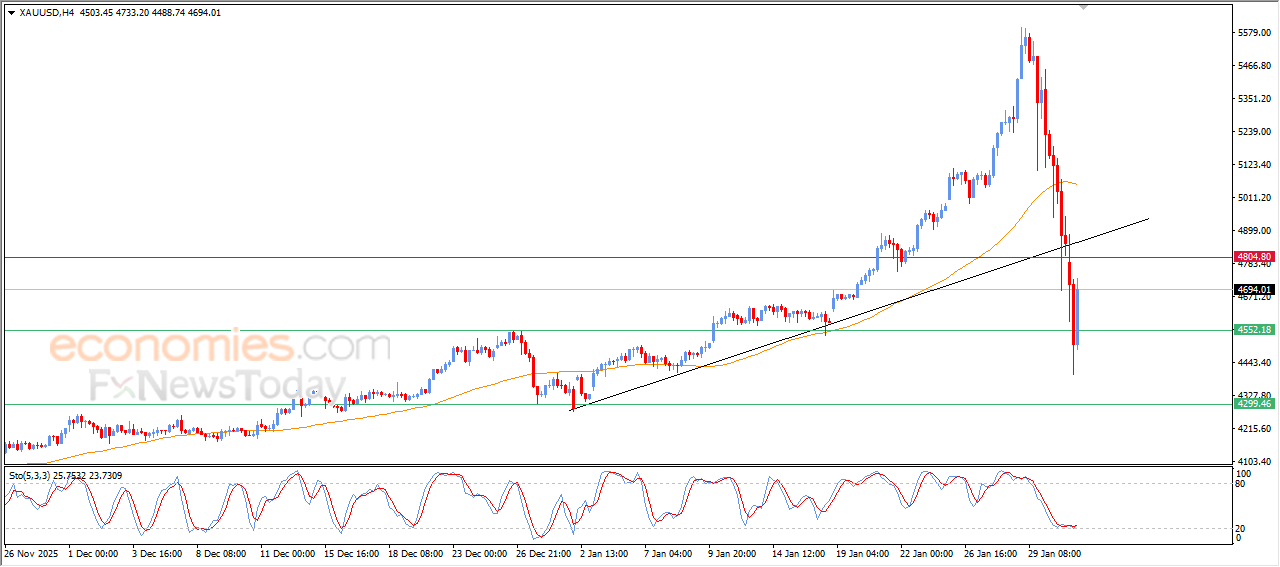Click the 5579.00 price axis label
This screenshot has height=567, width=1280.
click(1251, 33)
